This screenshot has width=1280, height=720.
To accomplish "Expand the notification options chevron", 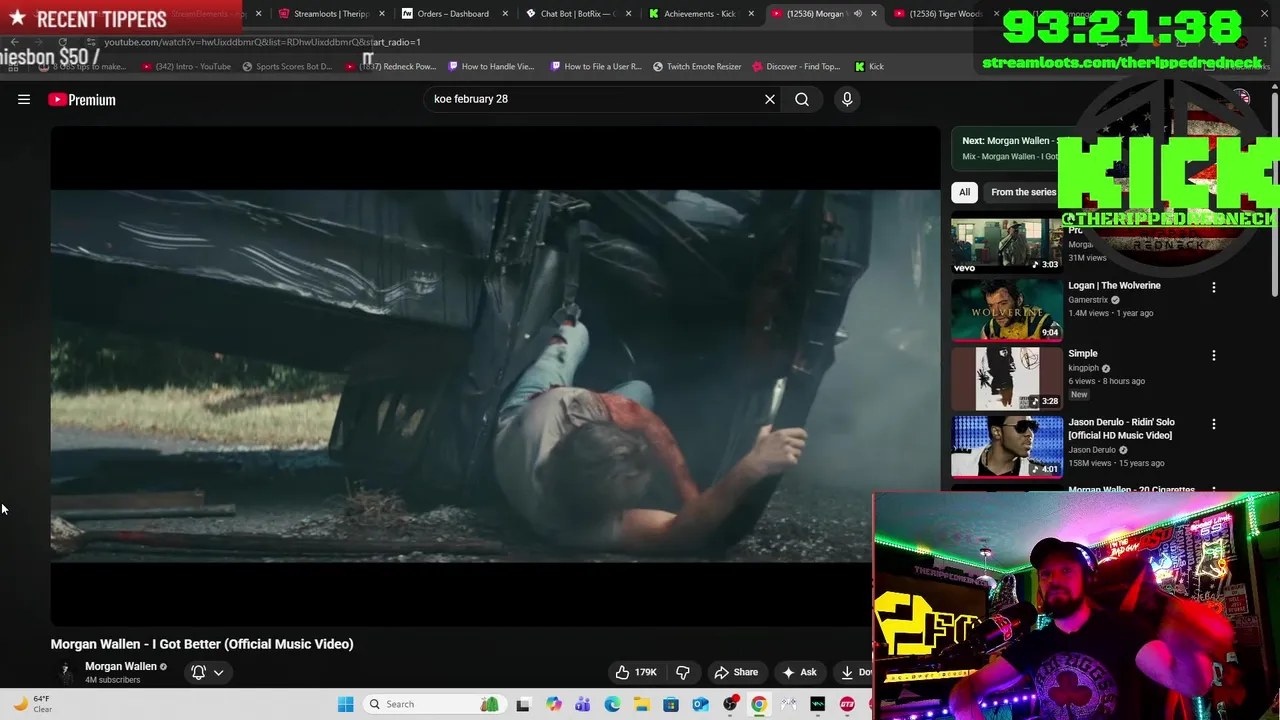I will [218, 672].
